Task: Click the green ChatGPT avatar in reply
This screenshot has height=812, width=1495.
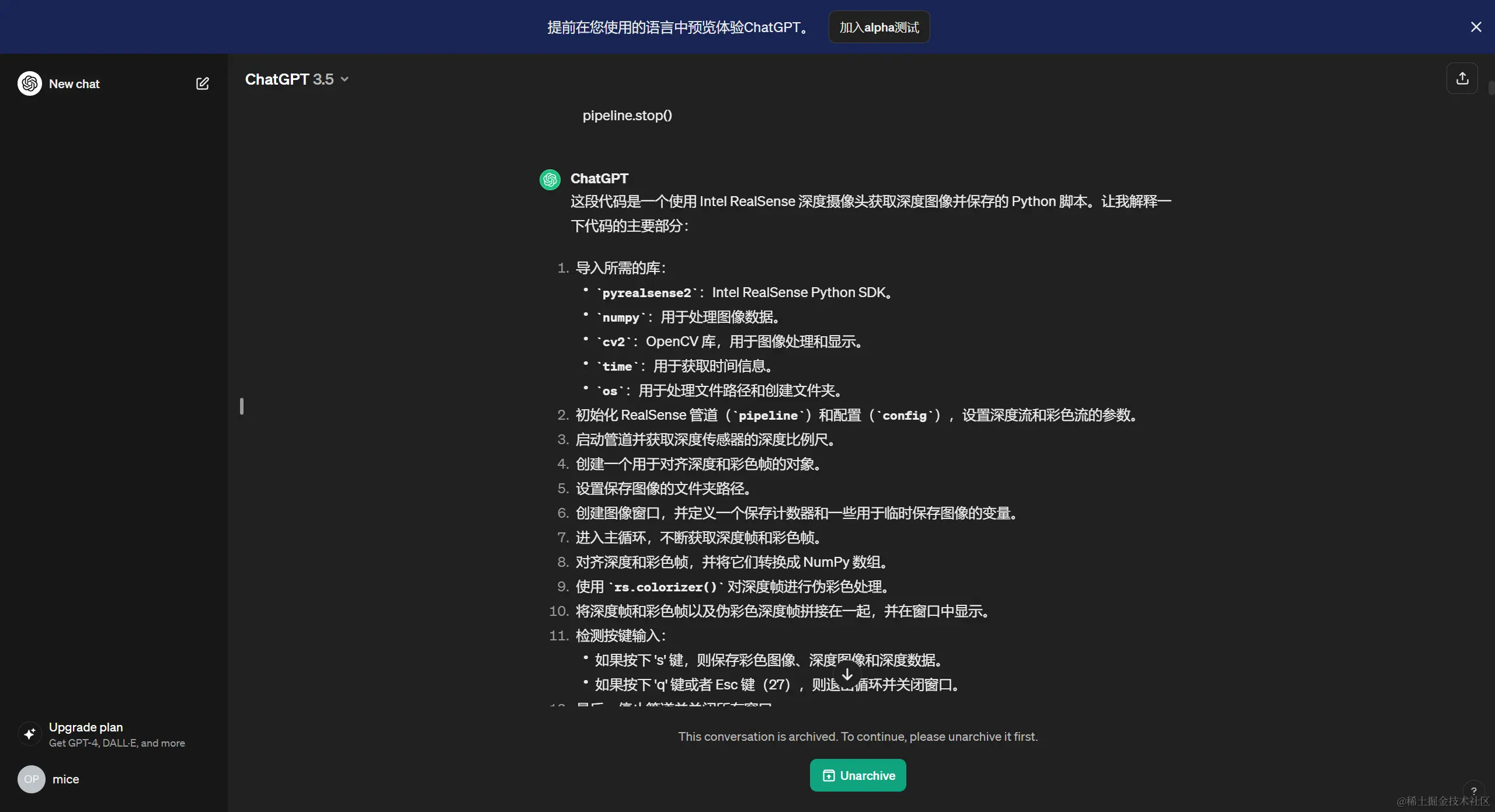Action: click(550, 180)
